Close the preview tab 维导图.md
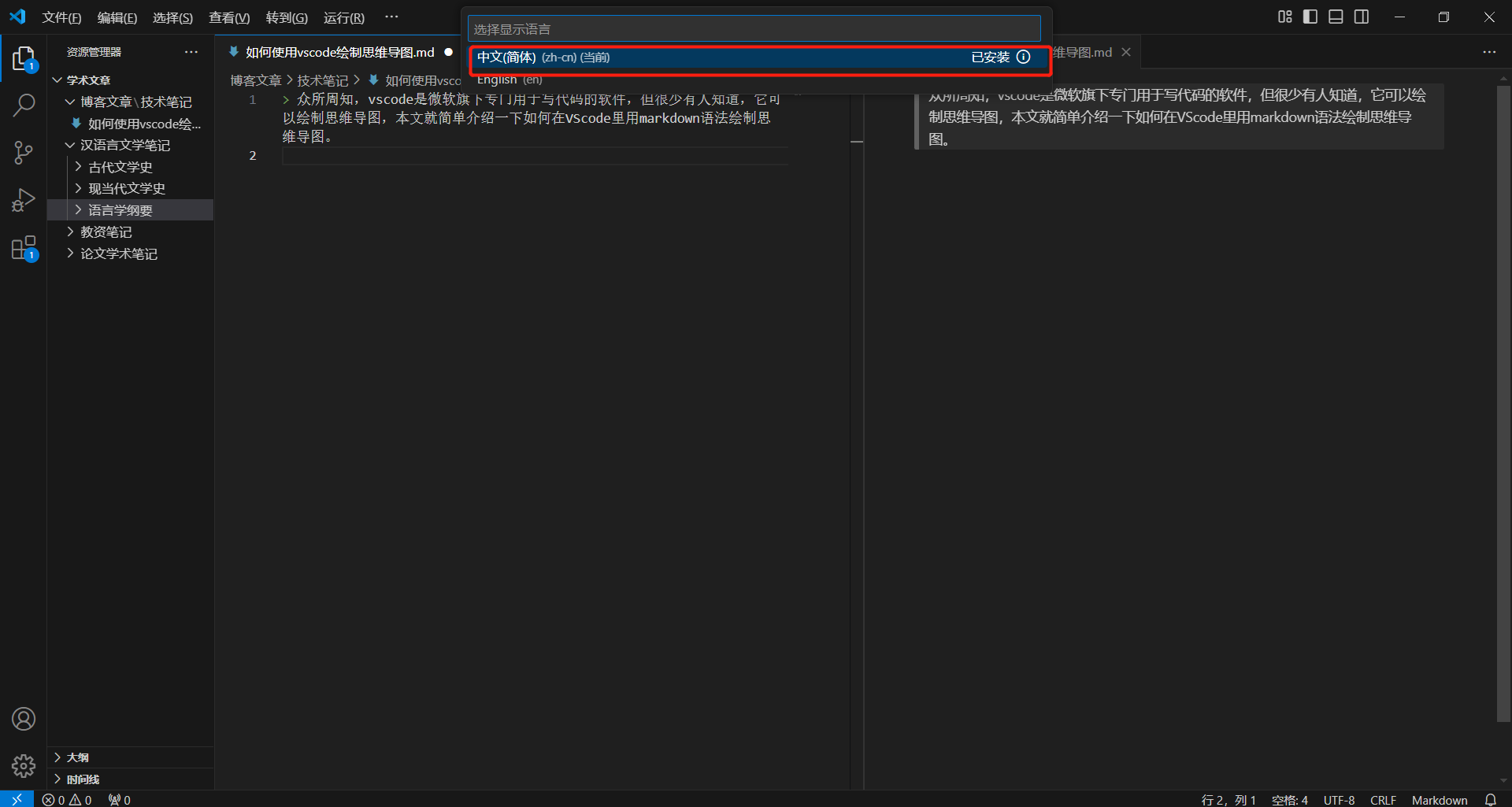The height and width of the screenshot is (807, 1512). (x=1126, y=52)
